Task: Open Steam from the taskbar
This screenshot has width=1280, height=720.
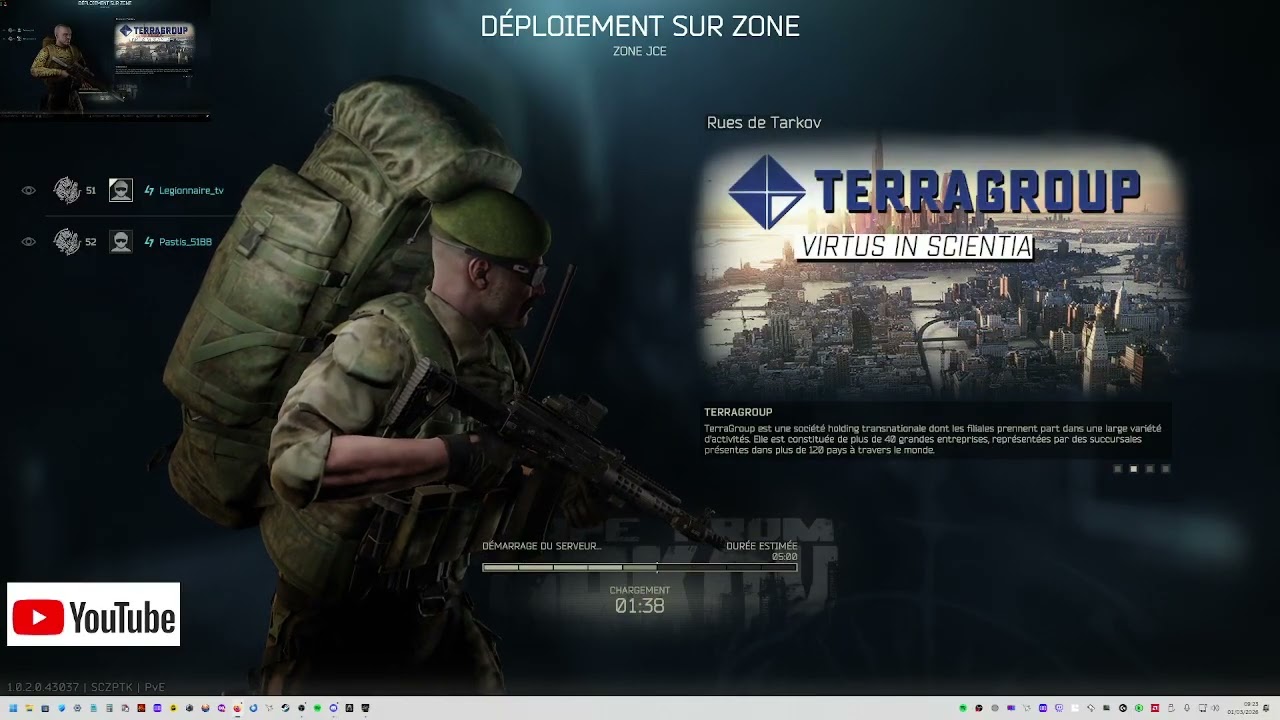Action: coord(285,708)
